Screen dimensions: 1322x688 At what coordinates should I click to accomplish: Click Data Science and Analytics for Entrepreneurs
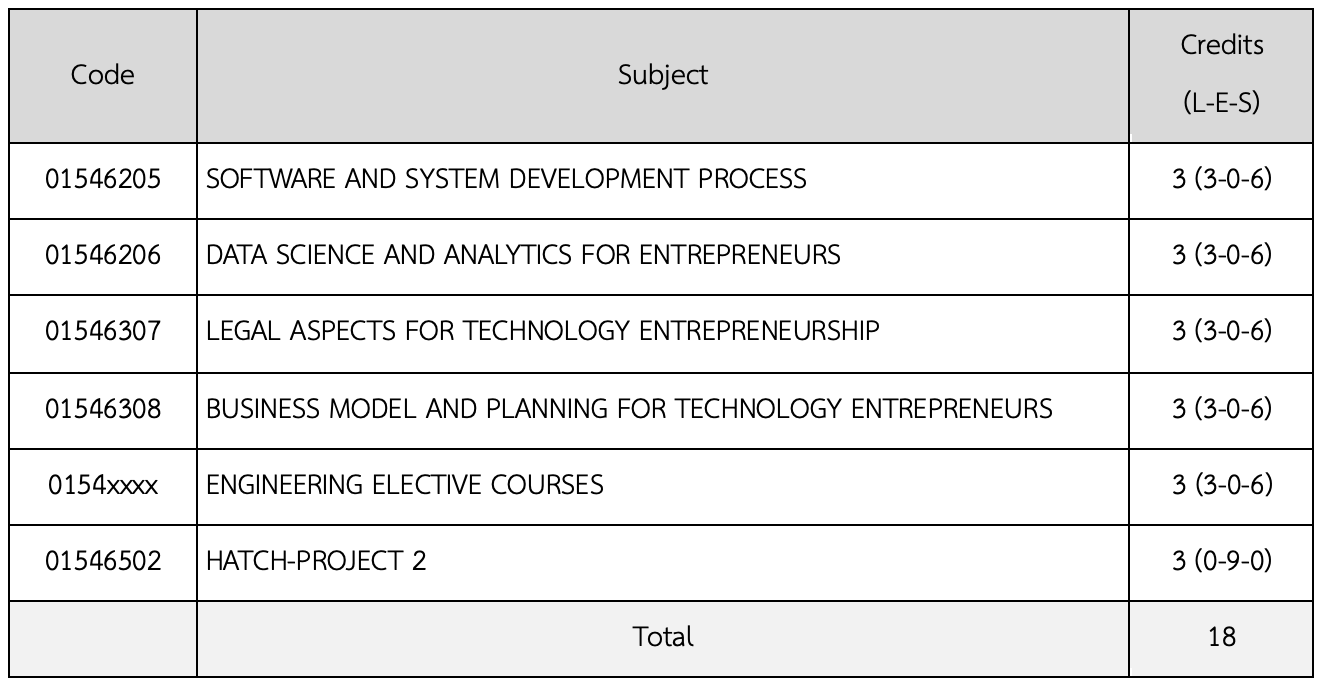click(x=523, y=255)
